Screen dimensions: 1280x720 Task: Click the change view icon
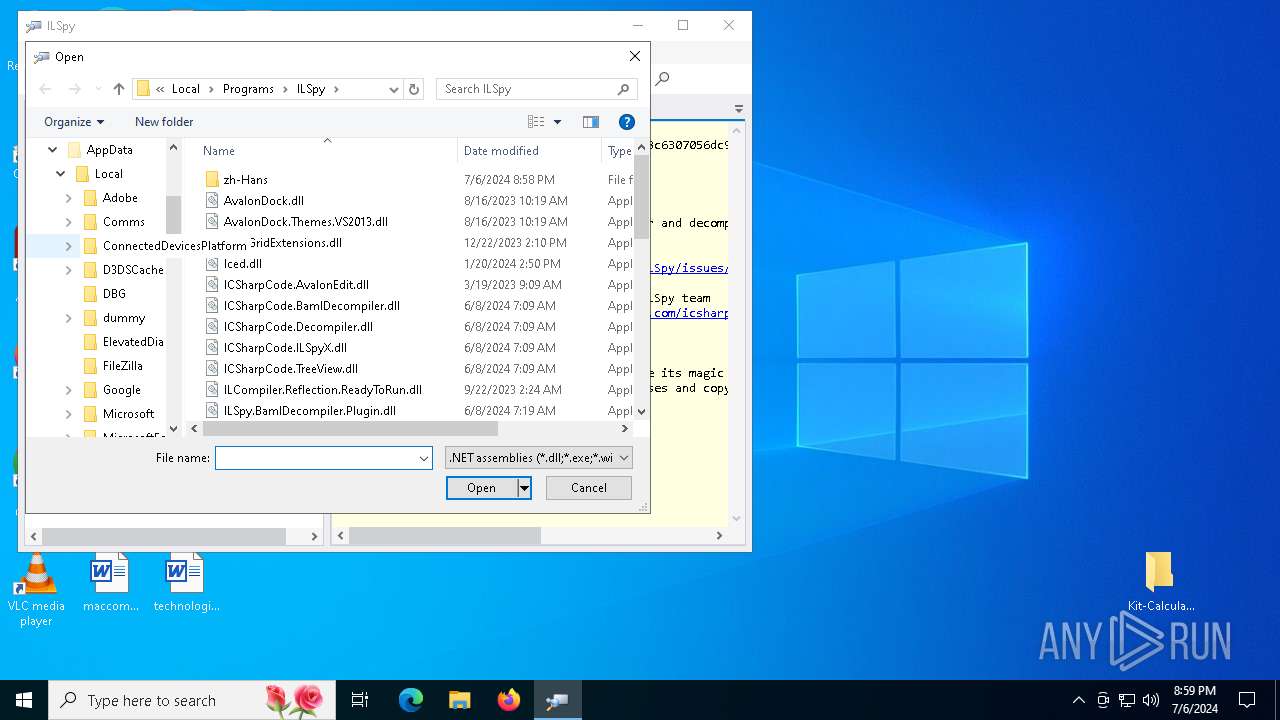[x=536, y=122]
